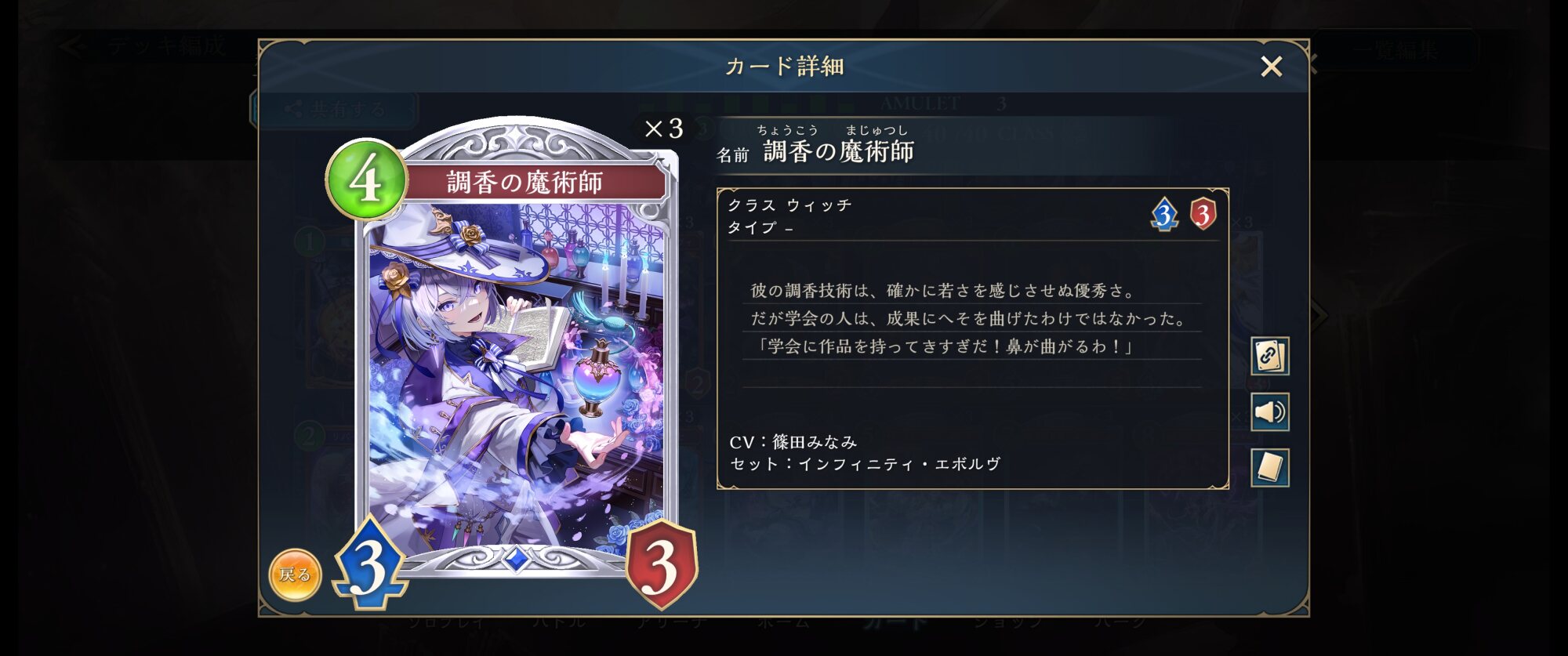Screen dimensions: 1568x656
Task: Click the ×3 card count label
Action: [663, 129]
